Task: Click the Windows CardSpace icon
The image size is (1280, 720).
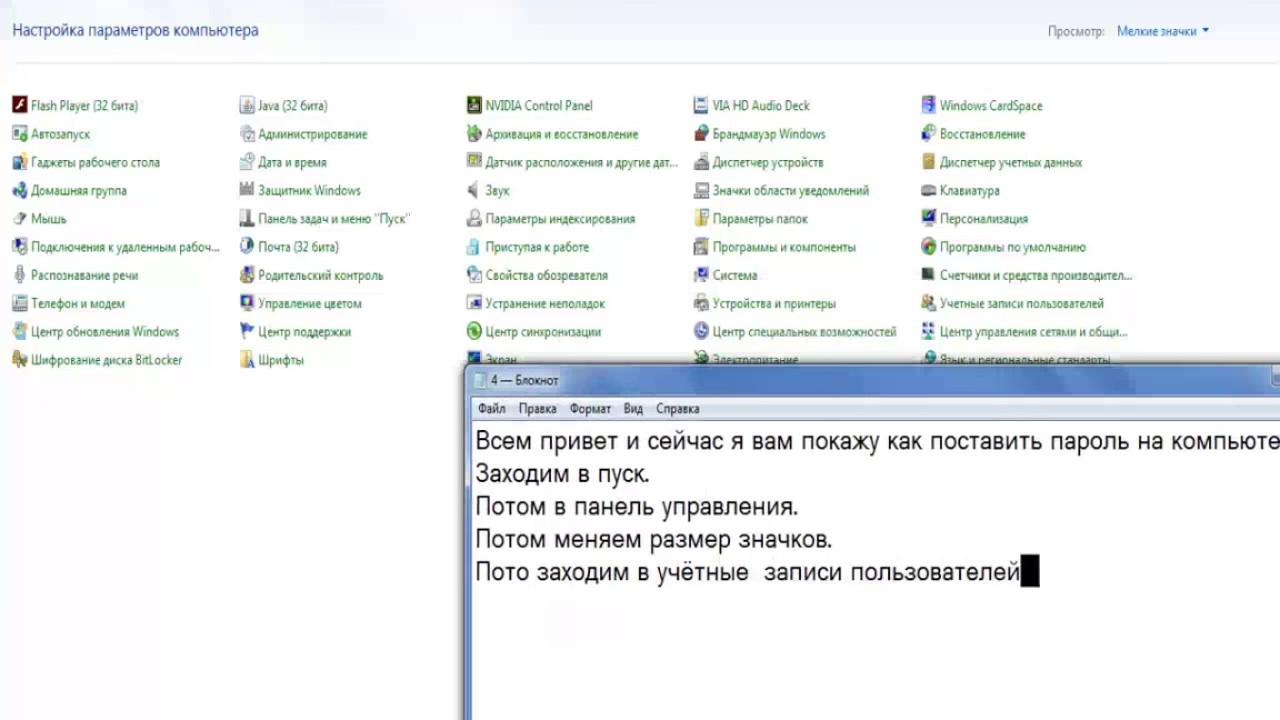Action: point(929,105)
